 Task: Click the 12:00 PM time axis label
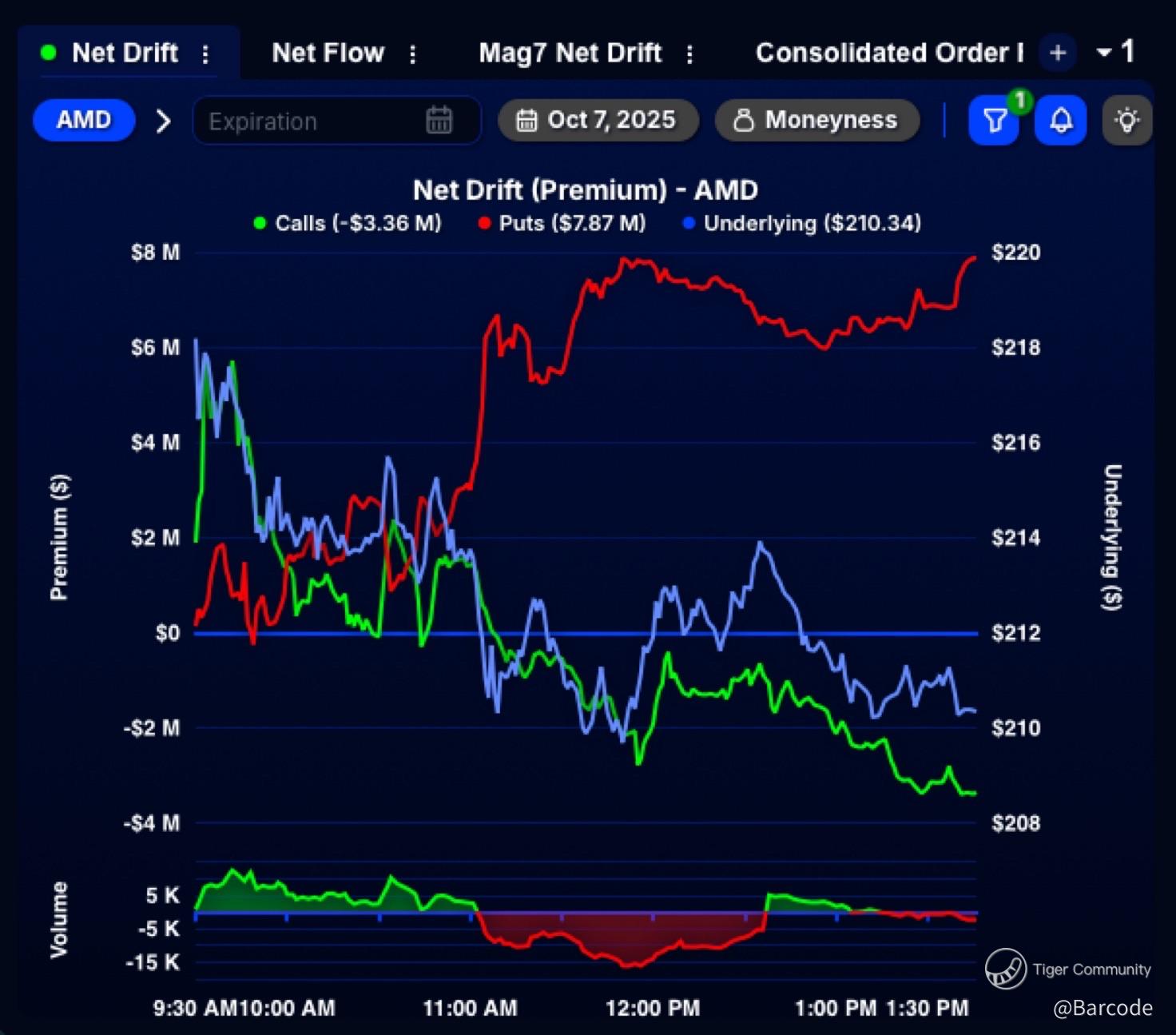653,1009
